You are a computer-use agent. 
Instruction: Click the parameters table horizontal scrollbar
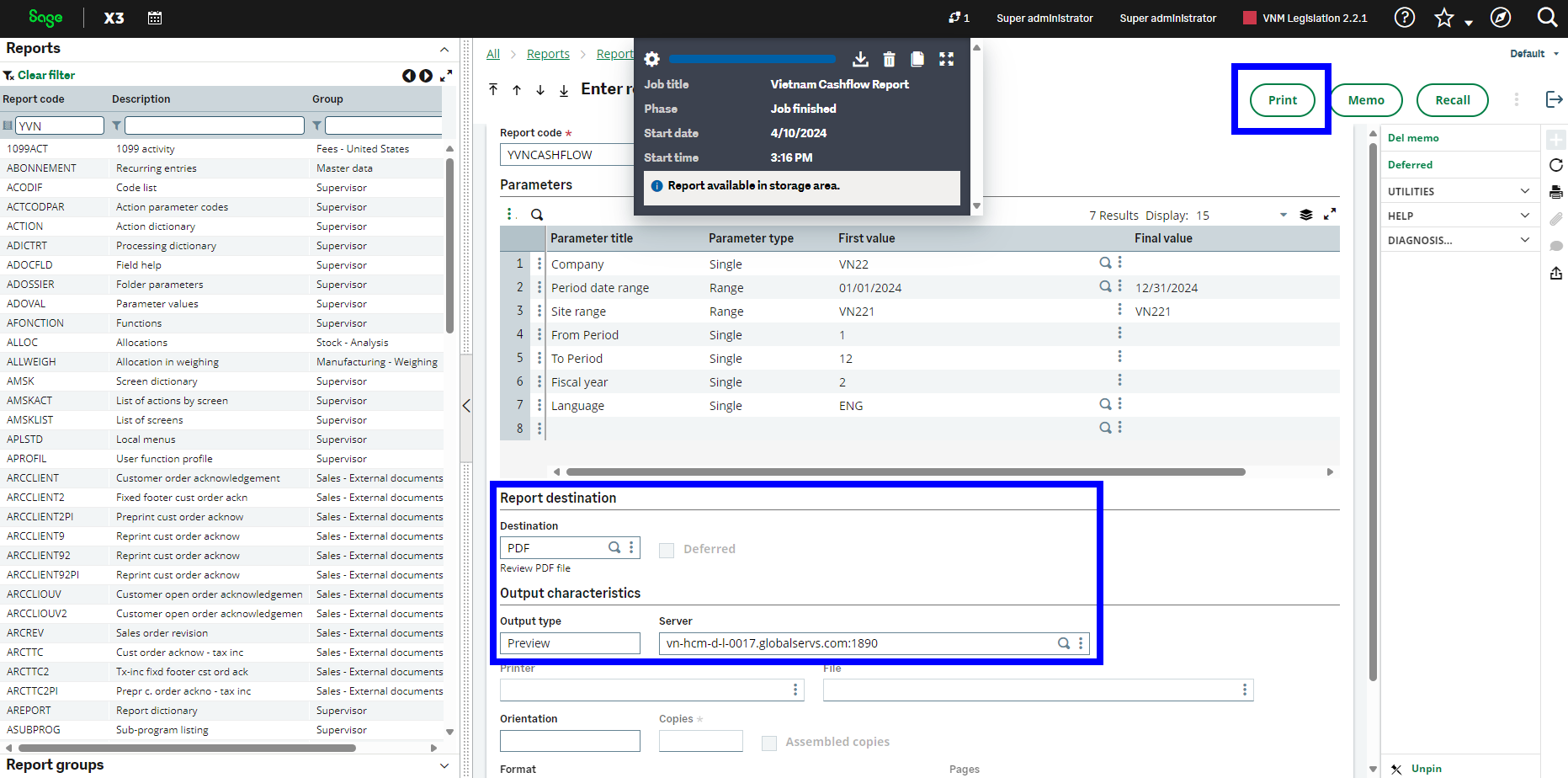(905, 472)
